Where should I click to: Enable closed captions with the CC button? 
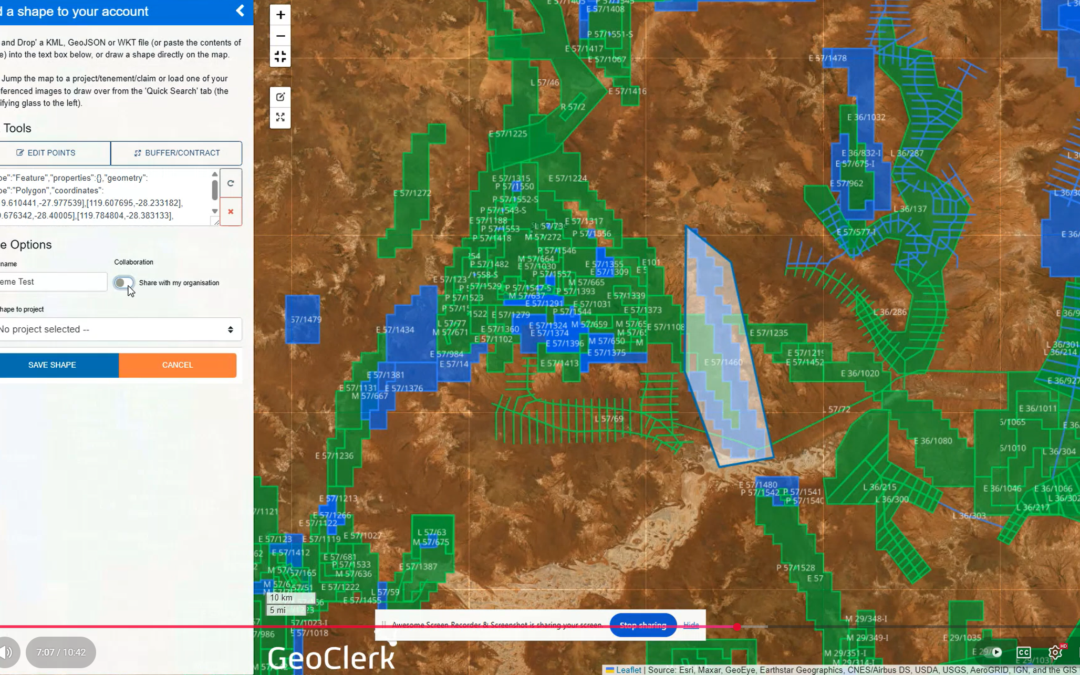pos(1023,652)
